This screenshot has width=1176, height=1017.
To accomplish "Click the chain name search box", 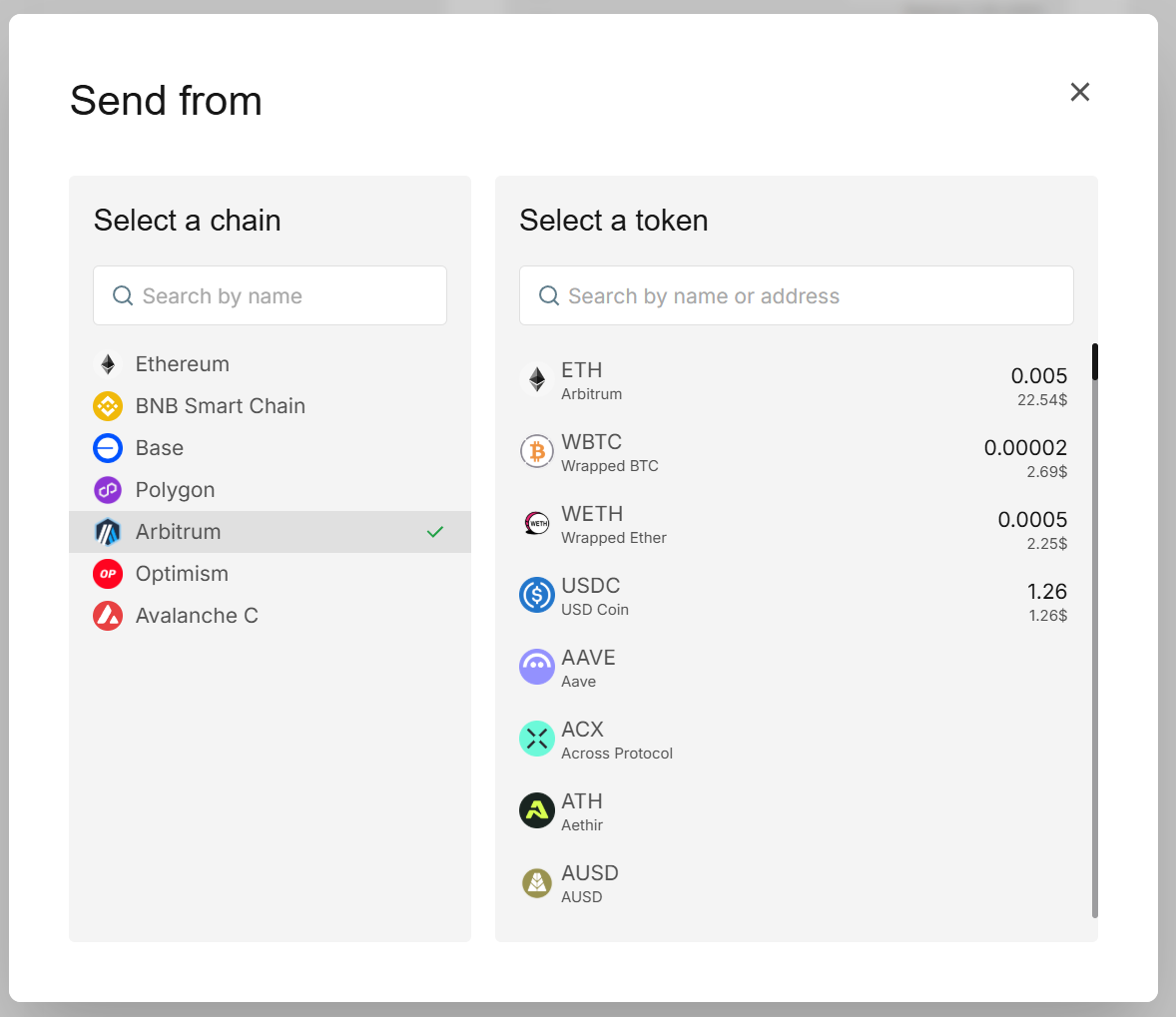I will tap(270, 295).
